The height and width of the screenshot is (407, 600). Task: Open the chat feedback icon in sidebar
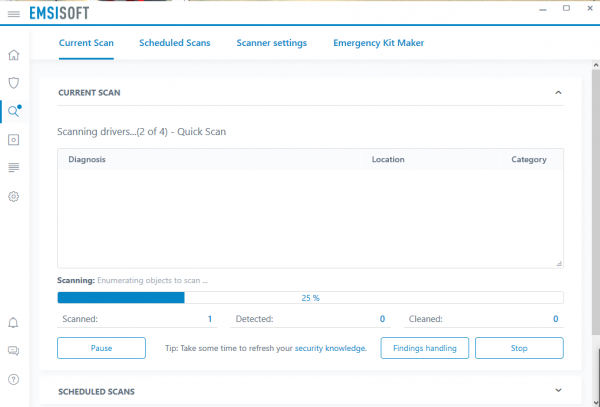[13, 351]
